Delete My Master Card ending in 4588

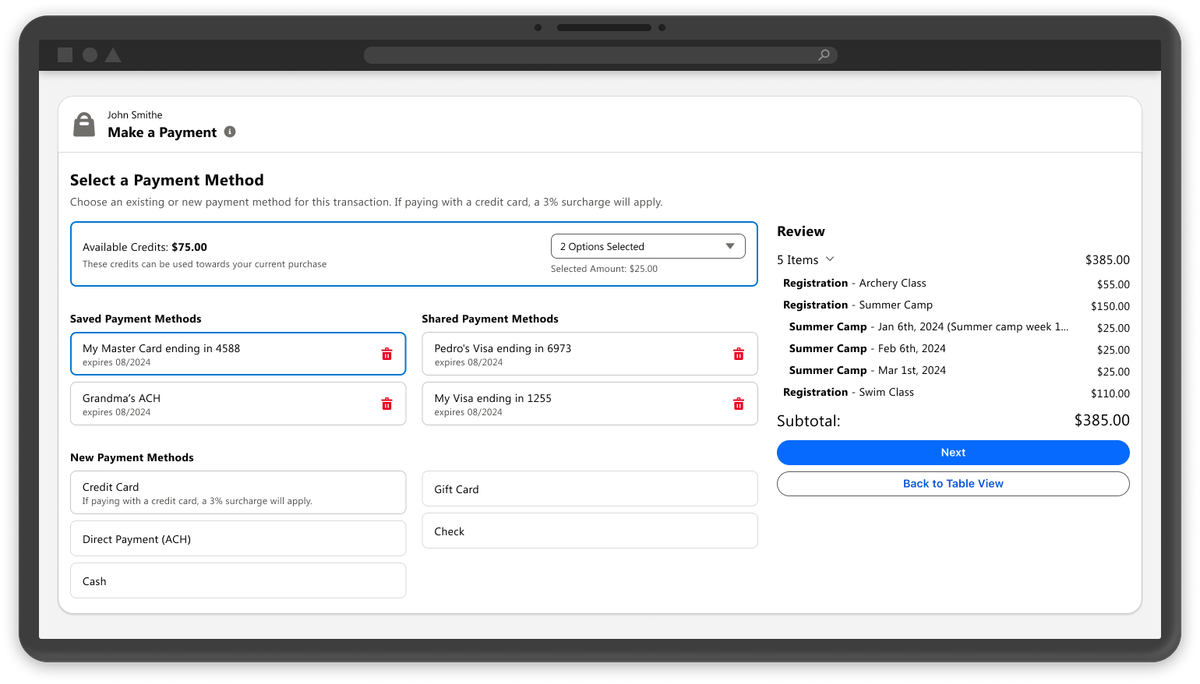pos(387,354)
